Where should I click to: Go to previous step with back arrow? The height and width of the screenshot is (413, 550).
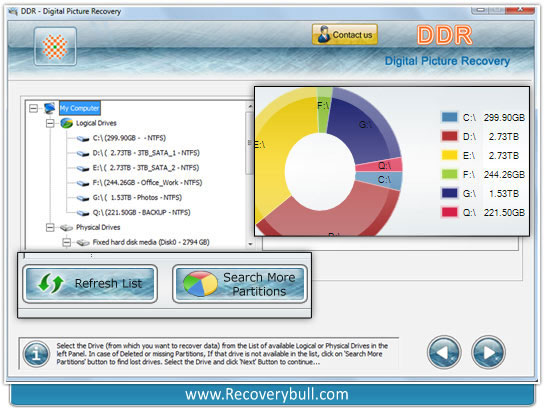point(444,352)
